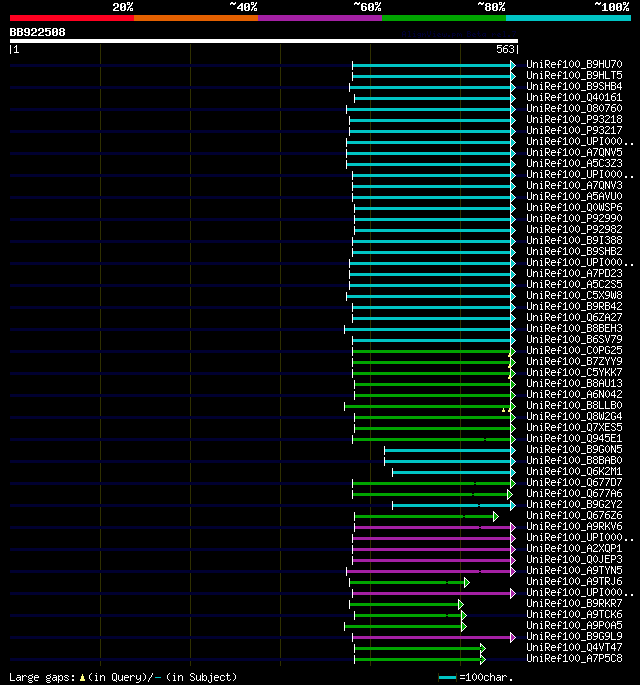
Task: Click the UniRef100_B8BAB0 label
Action: (x=574, y=460)
